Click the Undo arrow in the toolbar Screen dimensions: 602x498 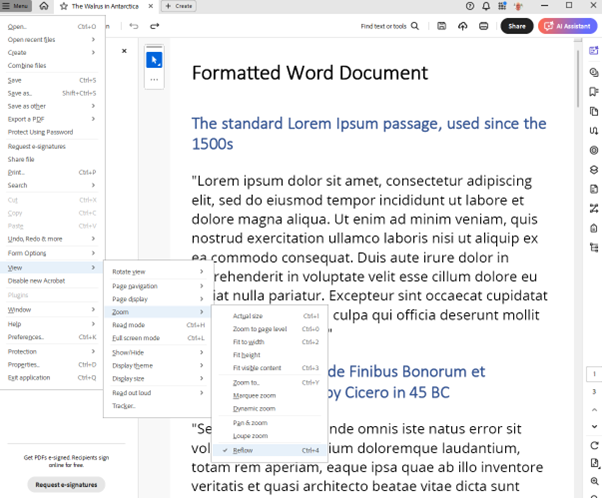point(134,26)
